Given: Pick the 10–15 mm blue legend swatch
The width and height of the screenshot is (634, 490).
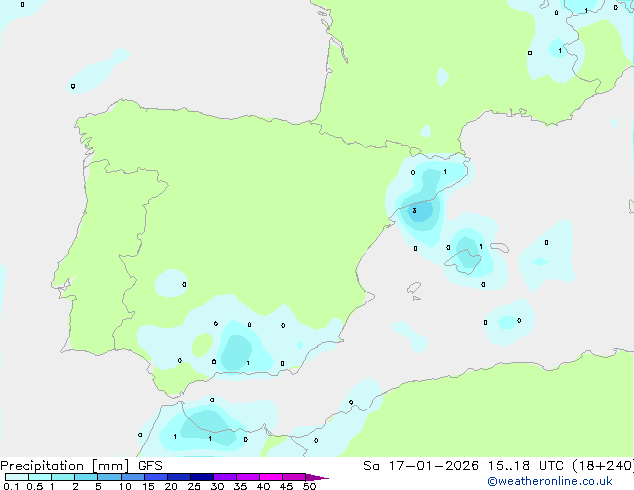Looking at the screenshot, I should 132,477.
